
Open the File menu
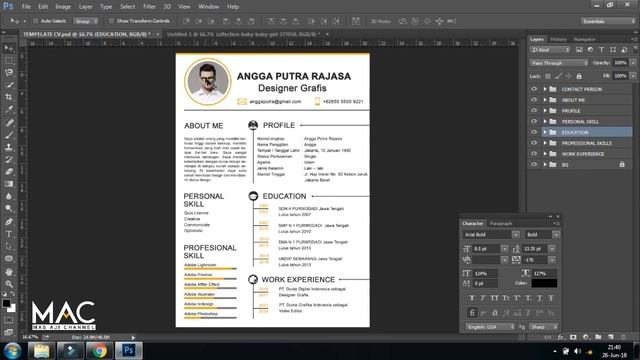(x=26, y=7)
